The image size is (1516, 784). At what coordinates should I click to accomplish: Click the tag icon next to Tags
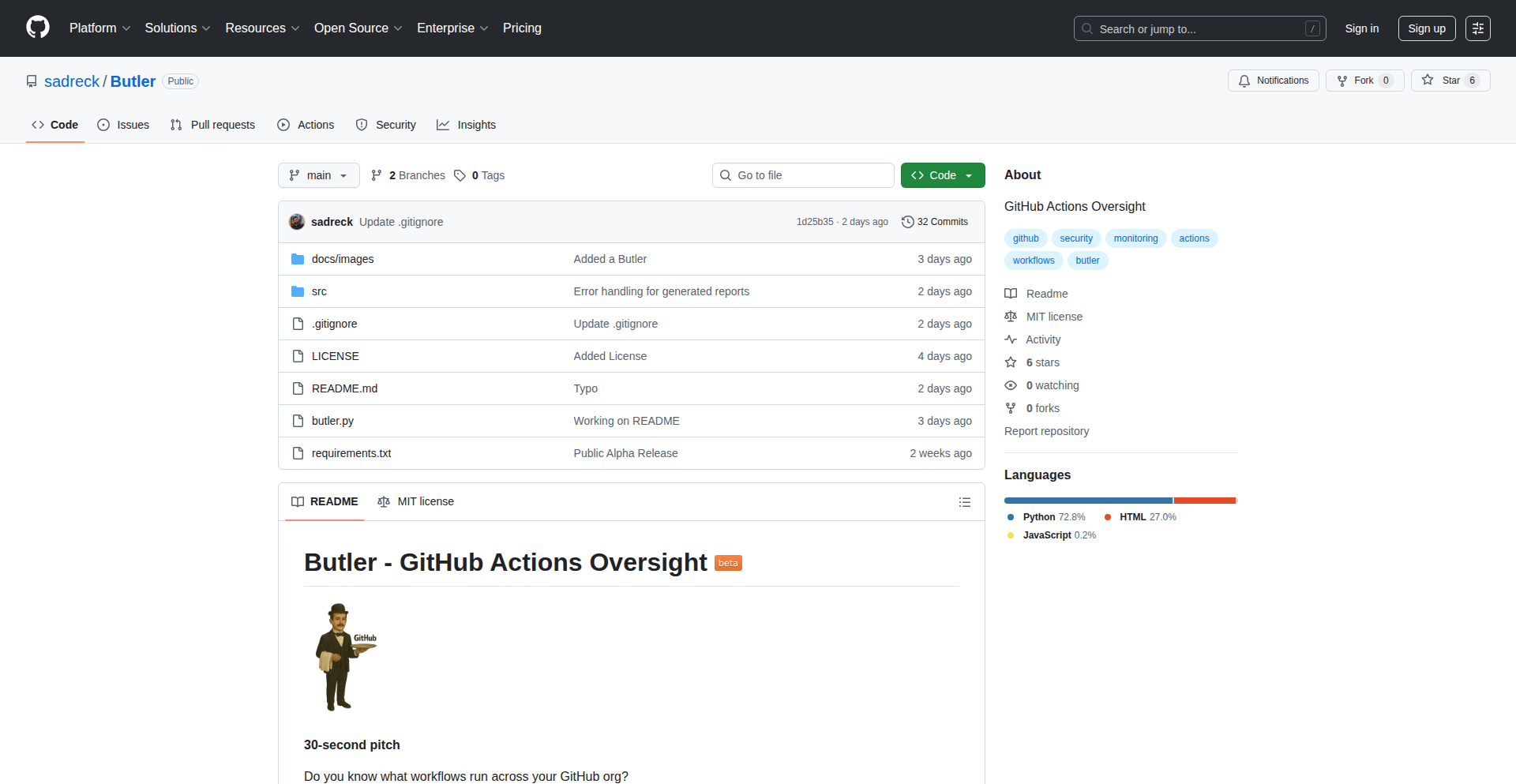pos(460,175)
